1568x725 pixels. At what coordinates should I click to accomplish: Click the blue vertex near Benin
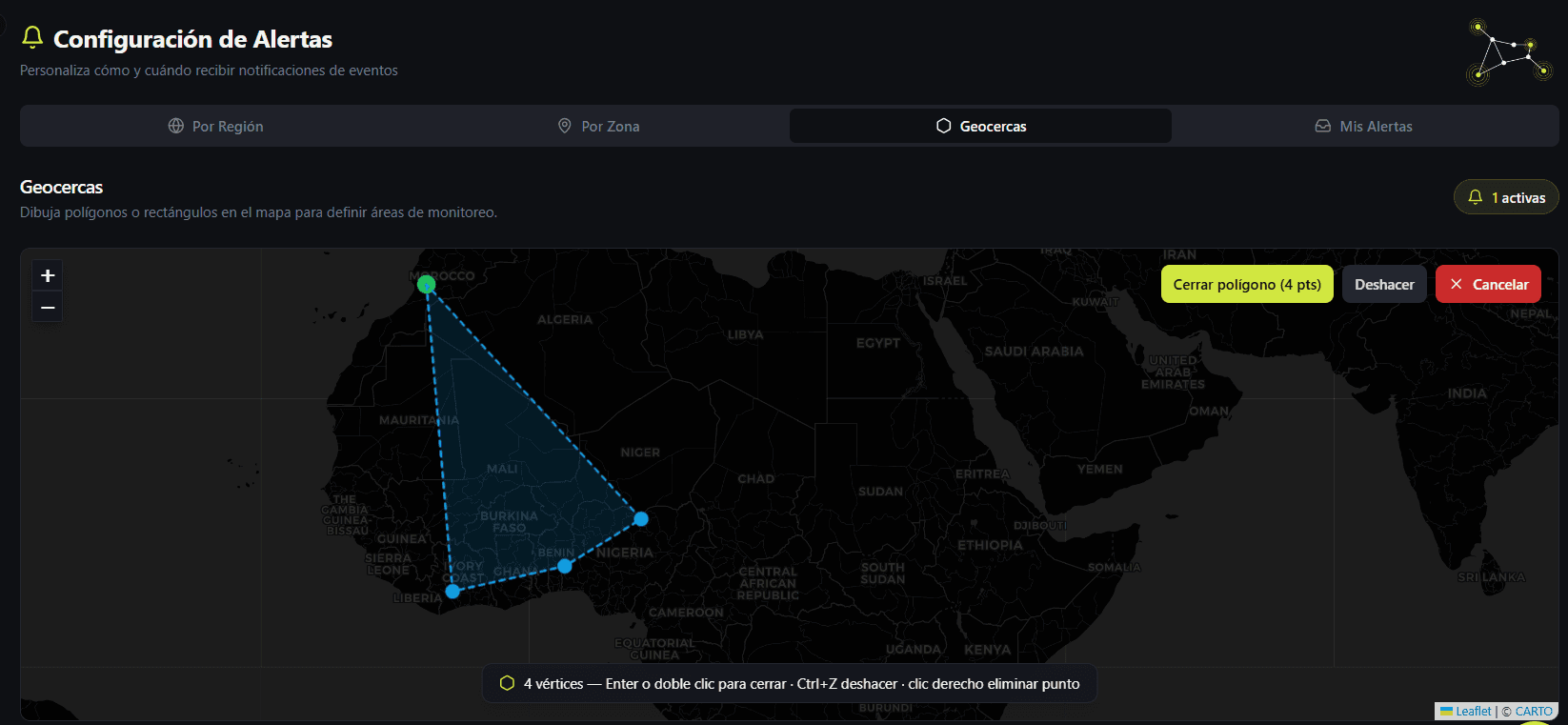click(x=565, y=566)
